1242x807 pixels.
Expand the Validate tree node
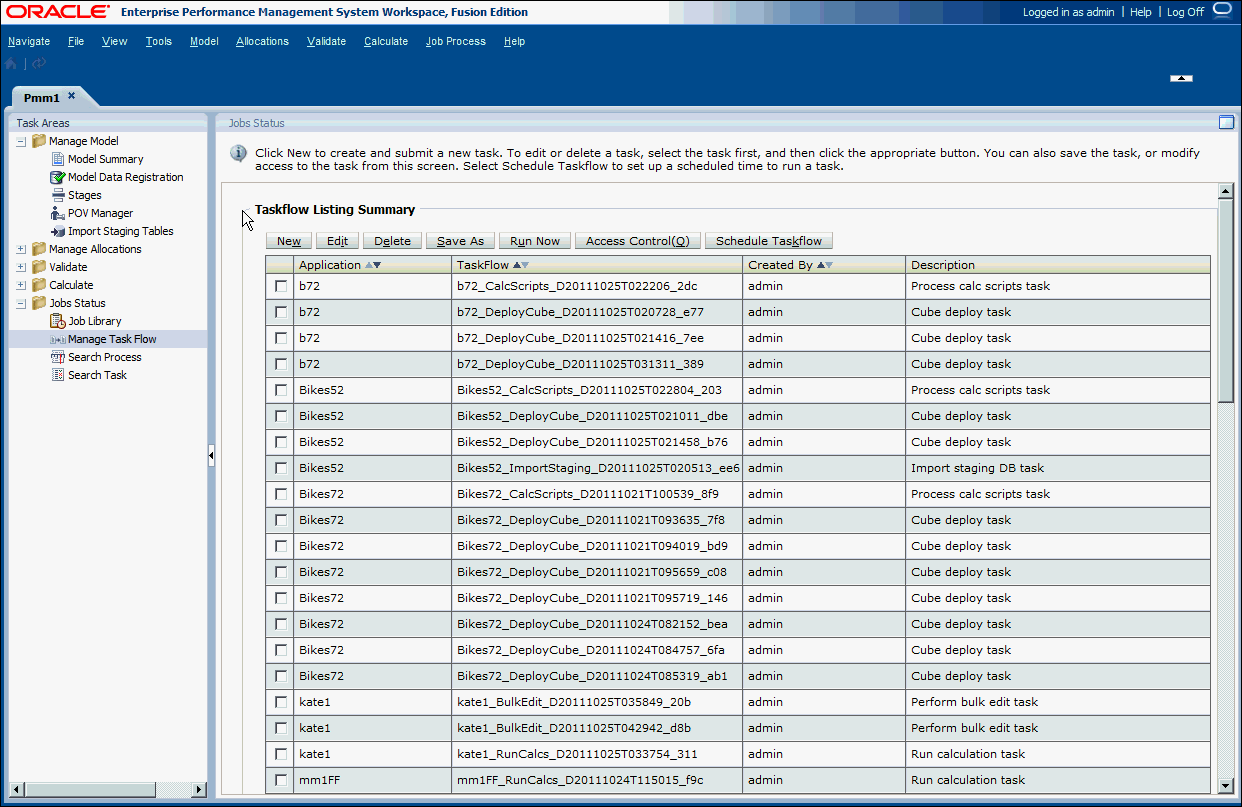pos(21,267)
